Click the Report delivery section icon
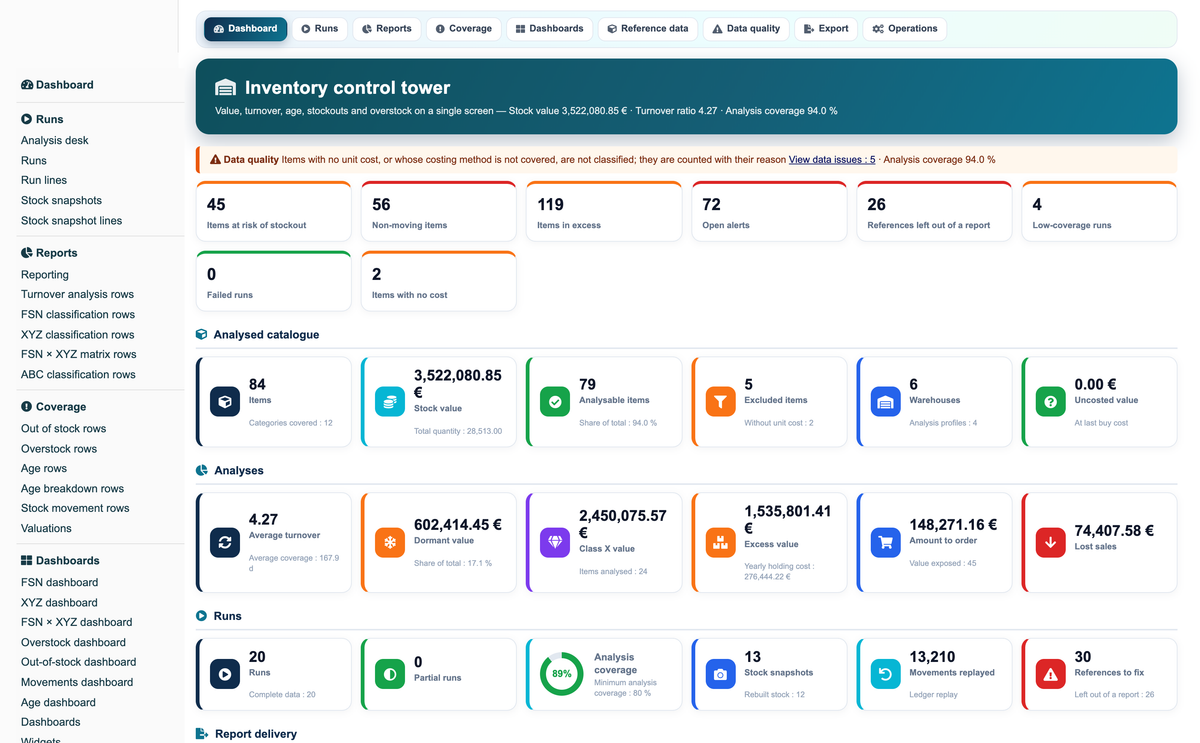1200x743 pixels. point(202,734)
